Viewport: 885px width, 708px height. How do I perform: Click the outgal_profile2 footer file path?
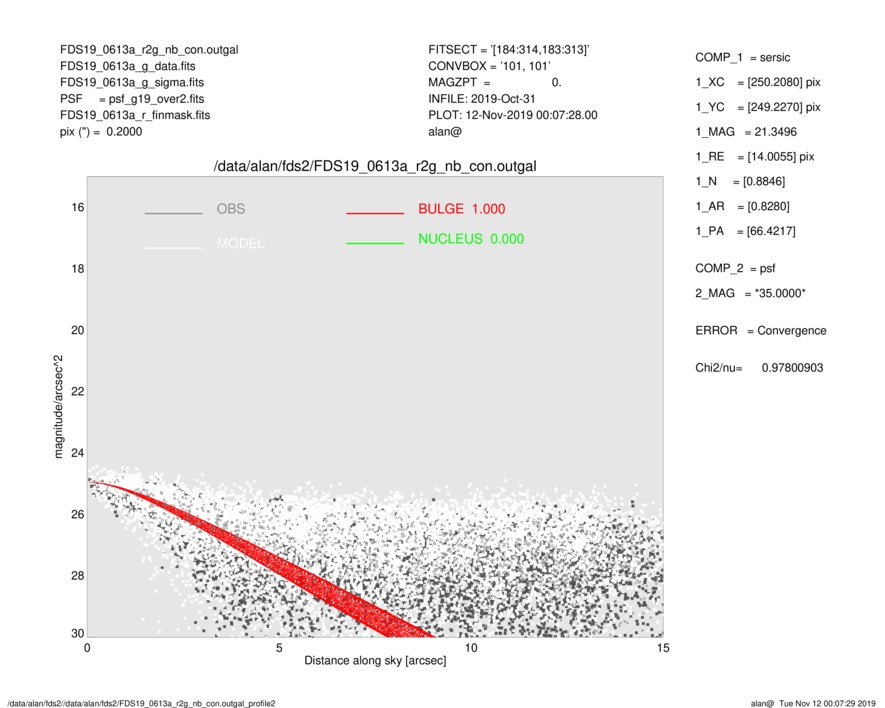(141, 703)
